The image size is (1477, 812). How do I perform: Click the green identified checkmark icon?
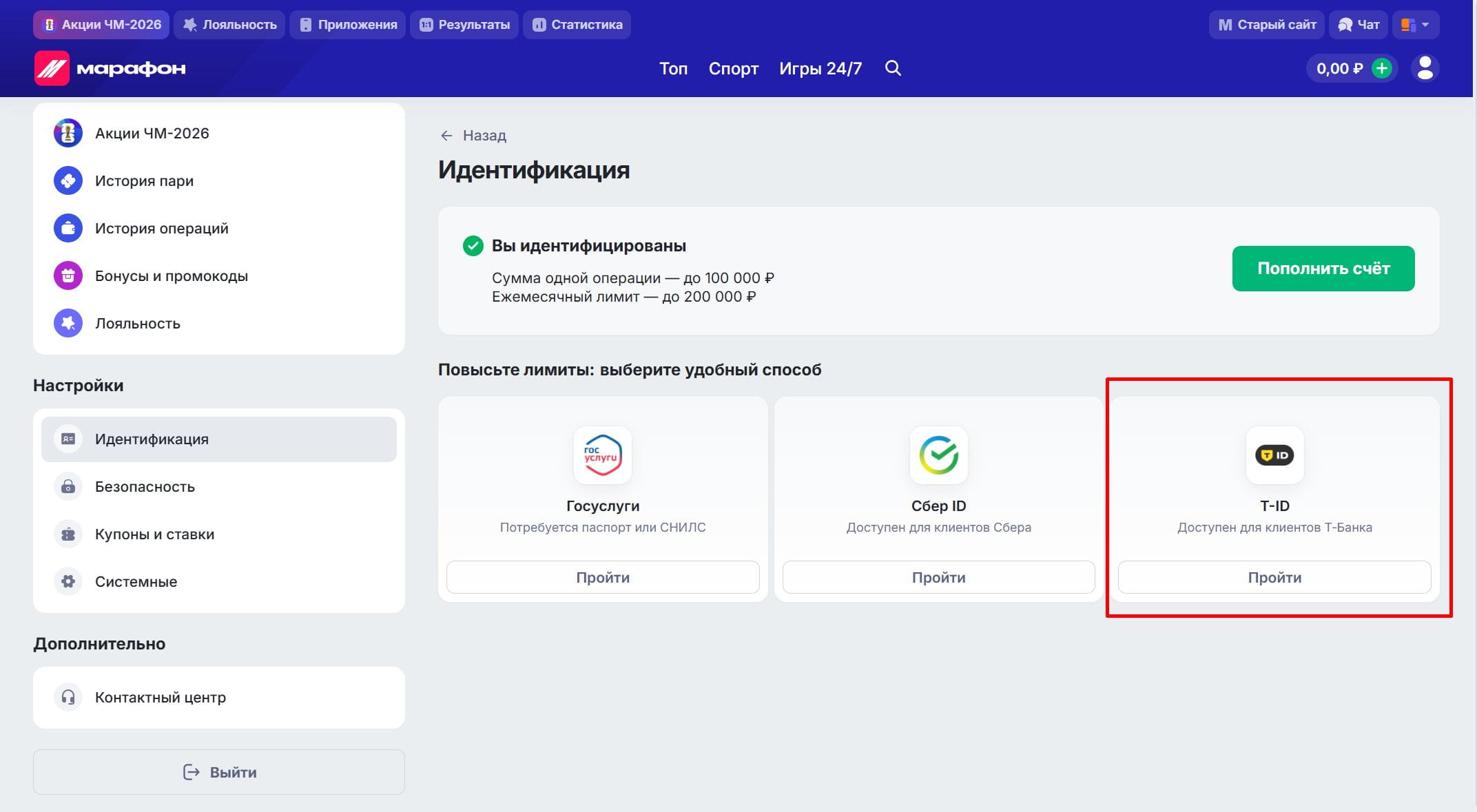[x=473, y=246]
